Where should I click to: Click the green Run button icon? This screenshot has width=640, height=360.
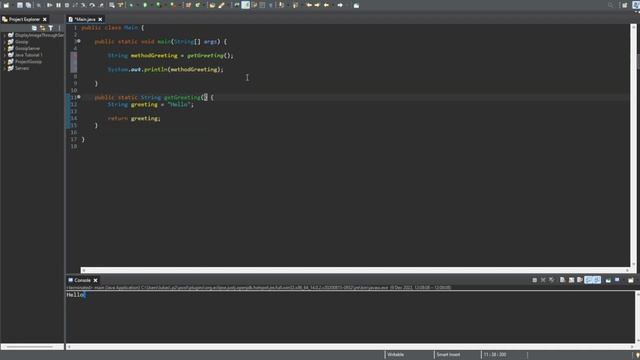coord(145,5)
